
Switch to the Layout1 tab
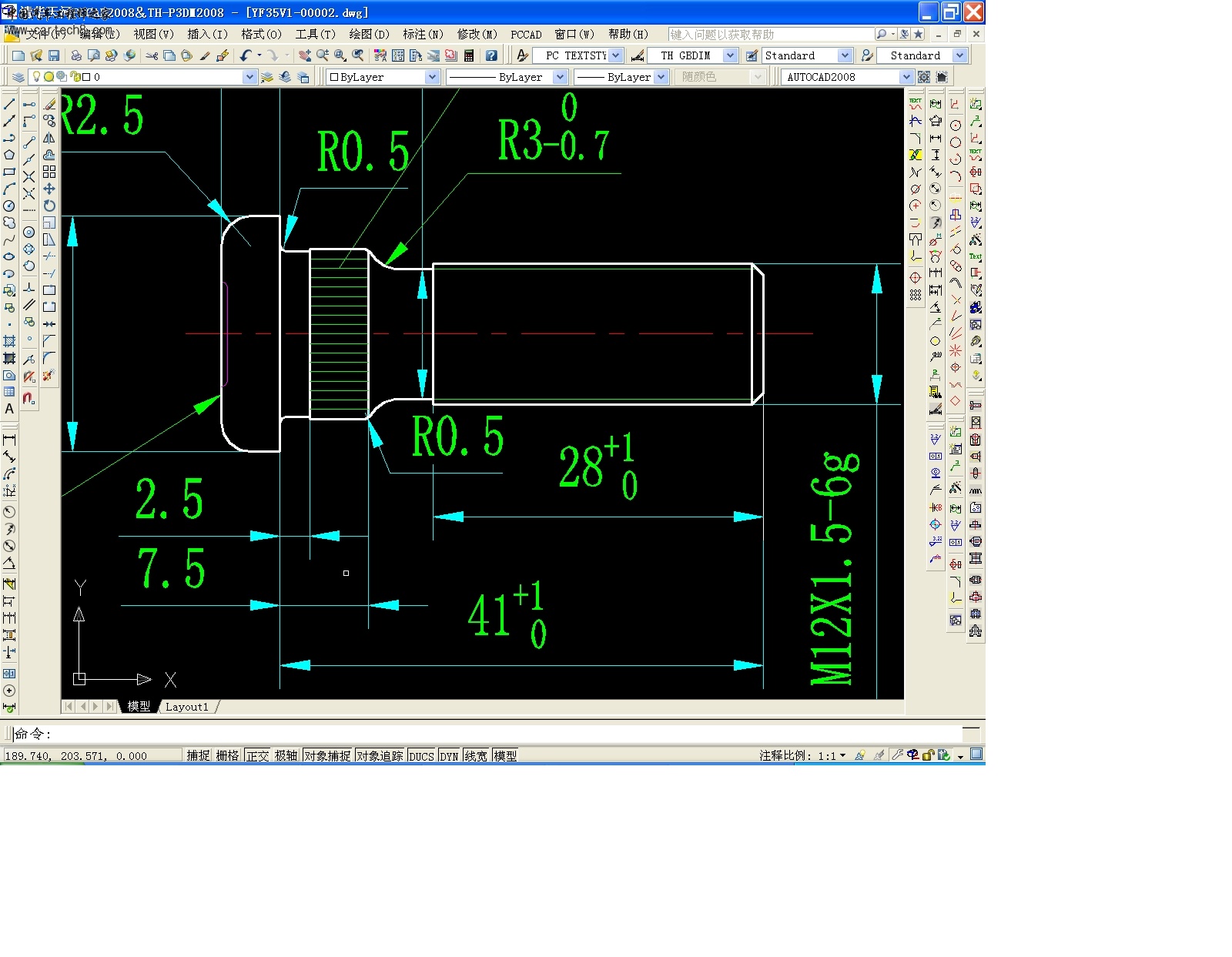coord(187,707)
